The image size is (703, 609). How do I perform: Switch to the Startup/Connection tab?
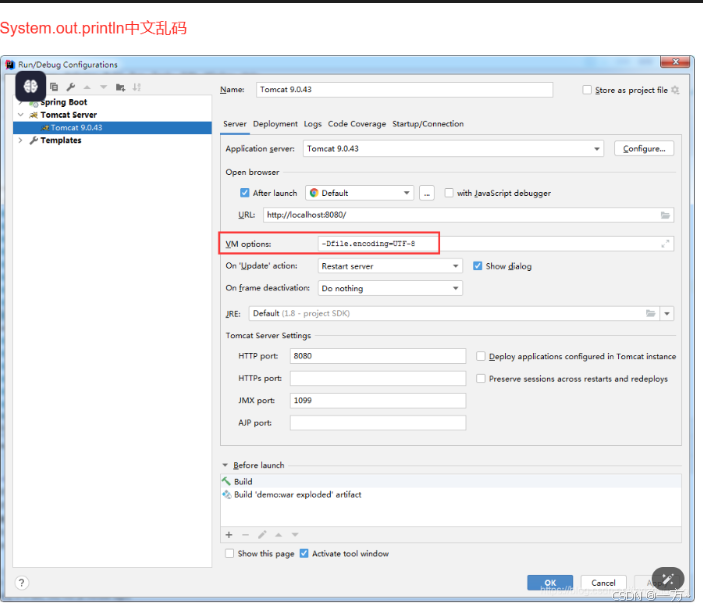[428, 124]
